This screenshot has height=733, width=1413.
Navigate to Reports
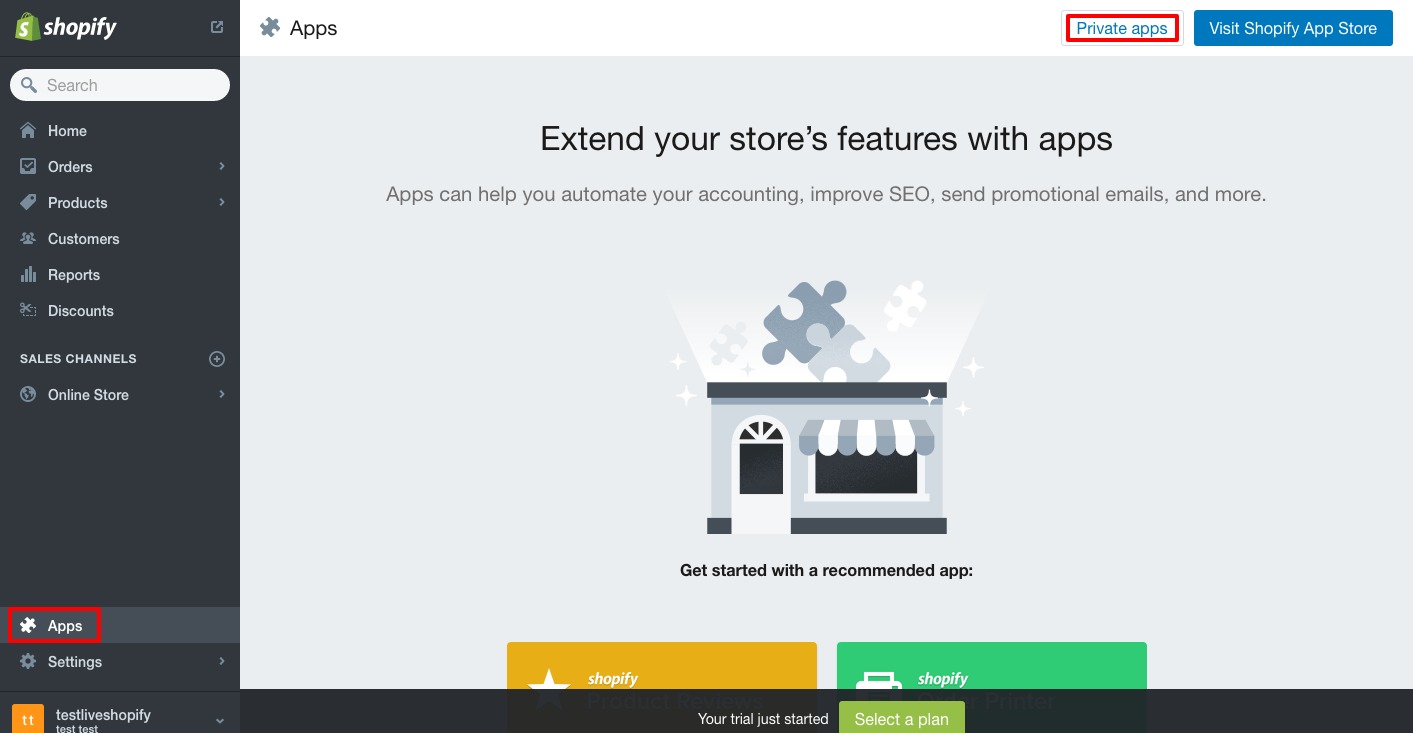coord(120,275)
